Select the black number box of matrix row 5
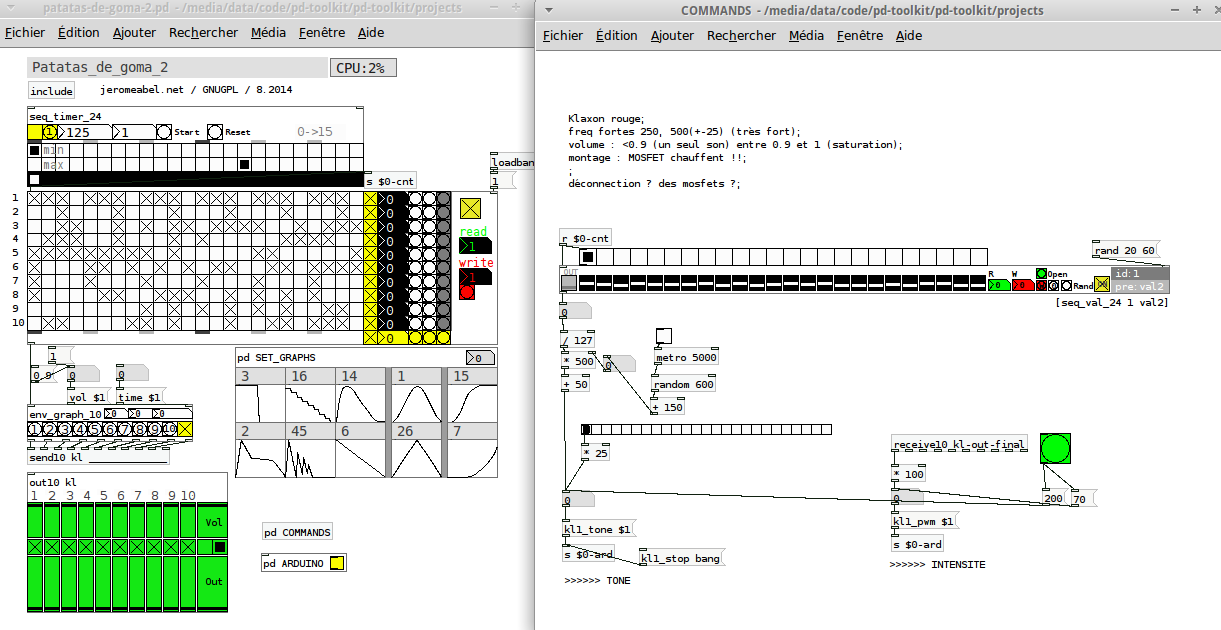Image resolution: width=1221 pixels, height=630 pixels. point(393,254)
